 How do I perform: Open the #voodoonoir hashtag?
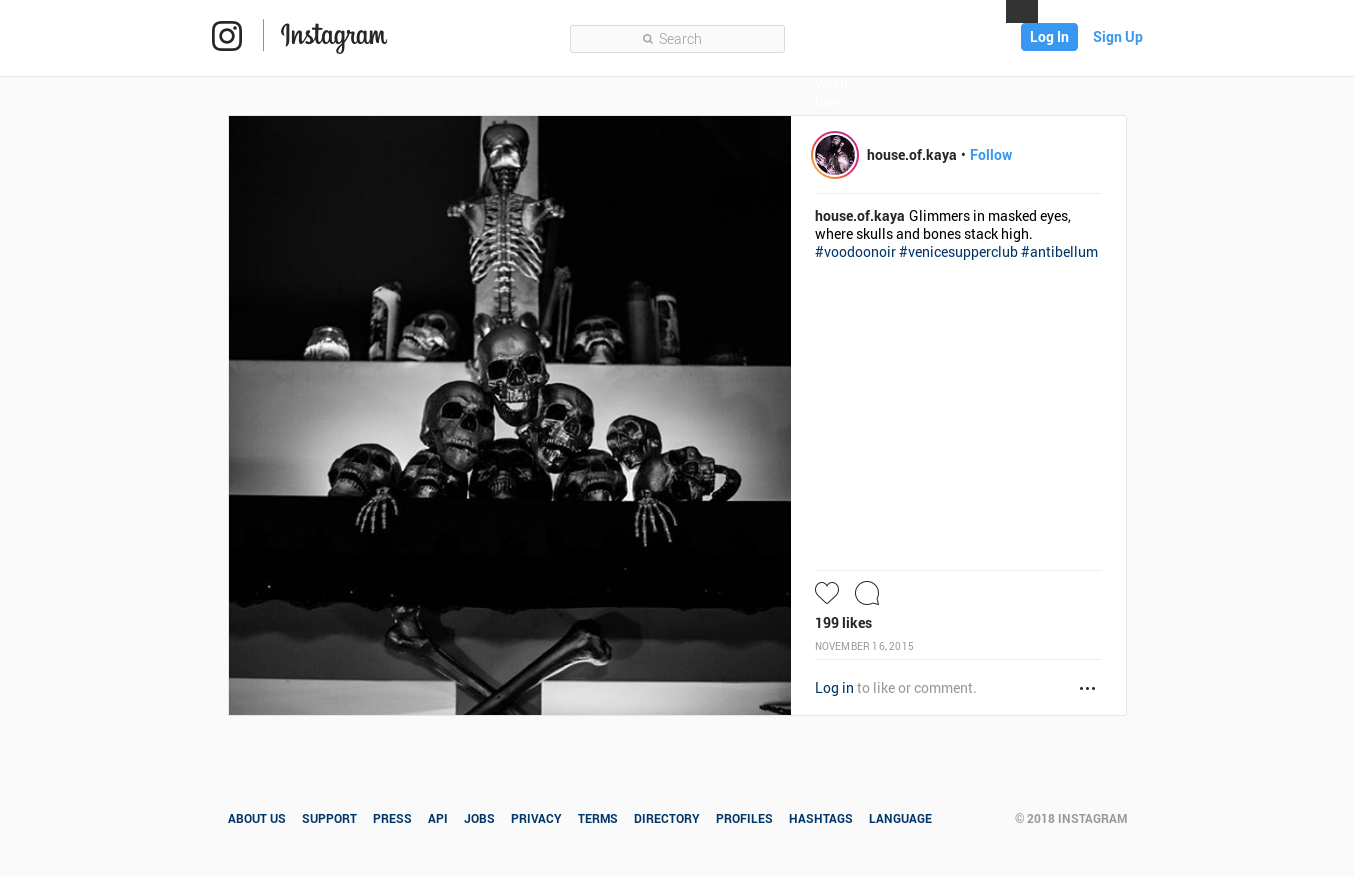tap(855, 252)
